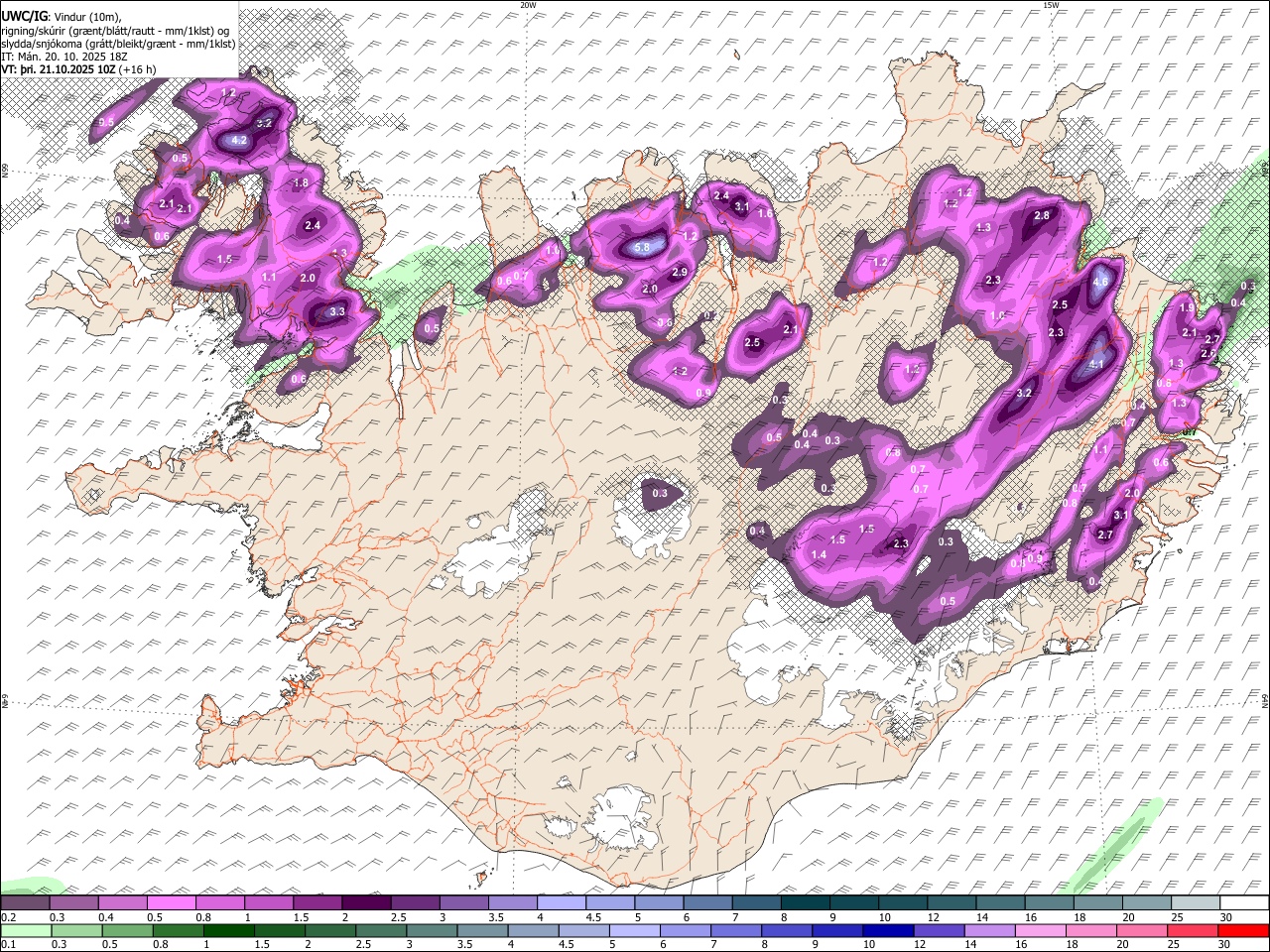Screen dimensions: 1270x952
Task: Click the 'slydda/snjókoma' legend description line
Action: tap(118, 44)
